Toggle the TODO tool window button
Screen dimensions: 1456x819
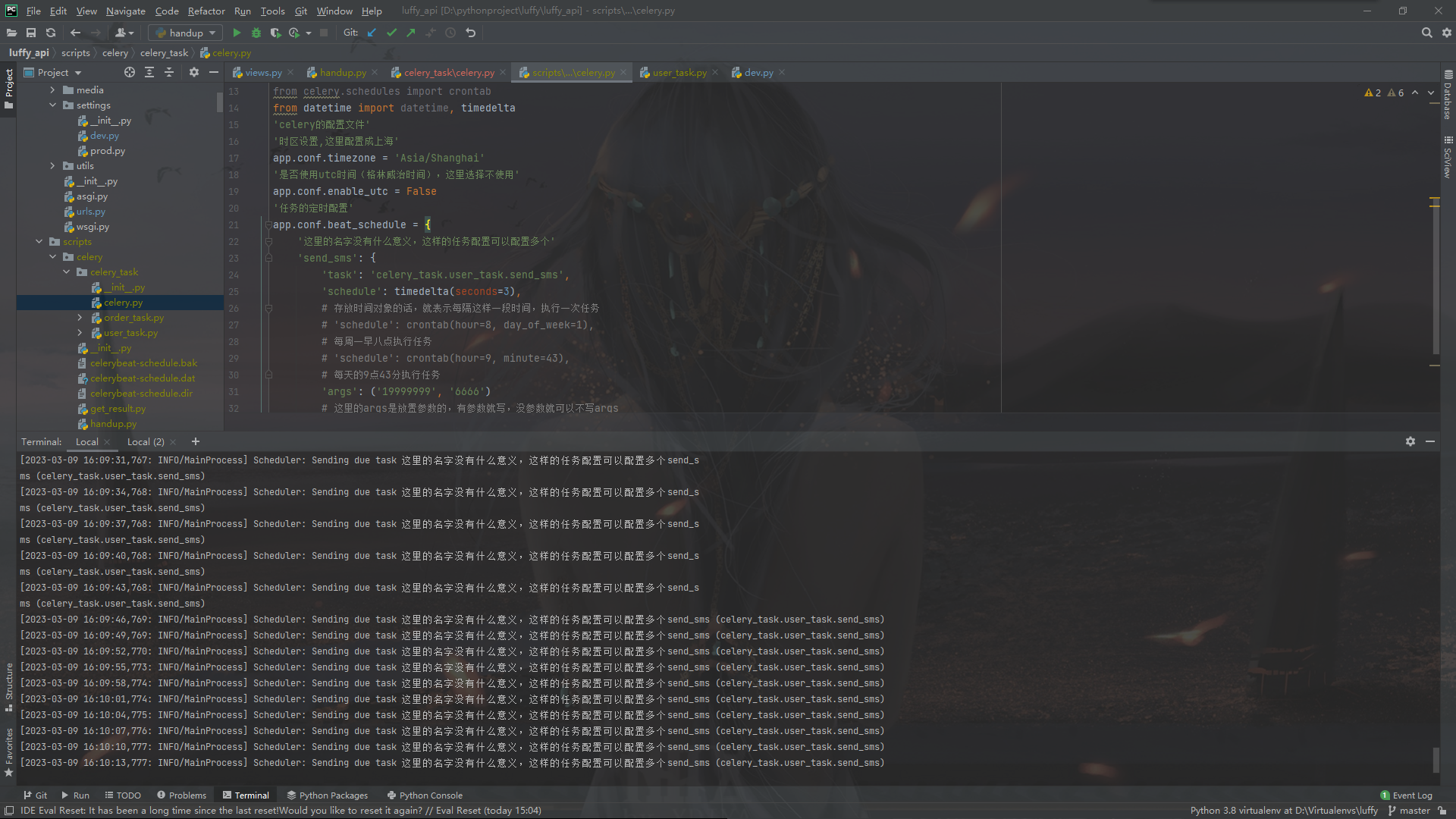point(123,795)
